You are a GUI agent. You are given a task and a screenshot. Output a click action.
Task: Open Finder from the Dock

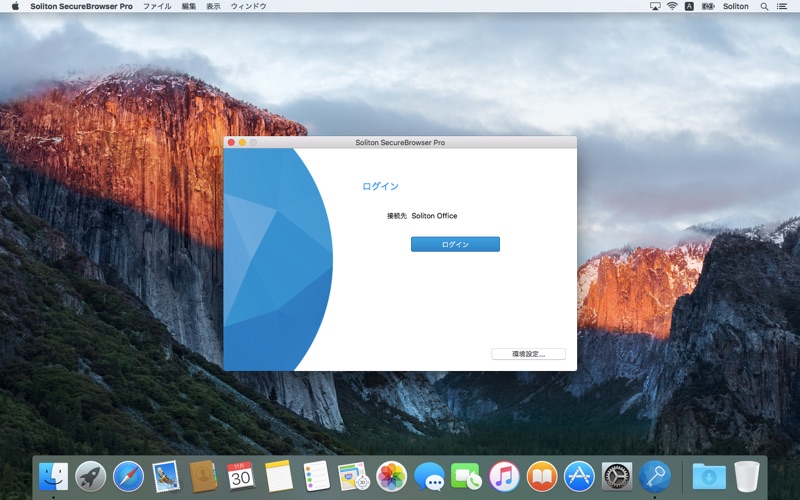pos(54,477)
